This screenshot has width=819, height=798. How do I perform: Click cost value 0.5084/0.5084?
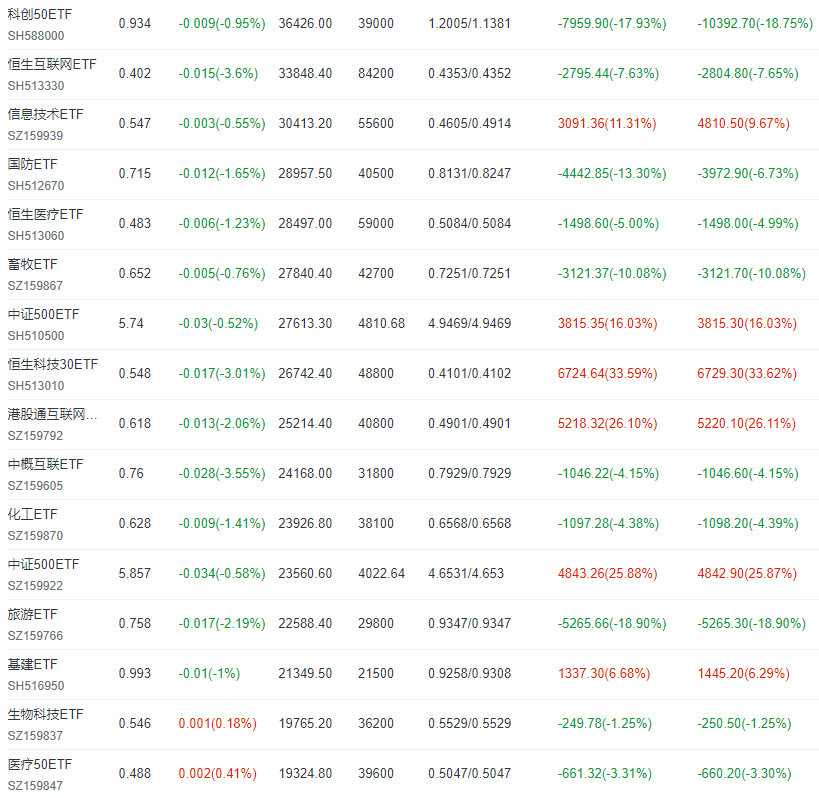pyautogui.click(x=470, y=224)
